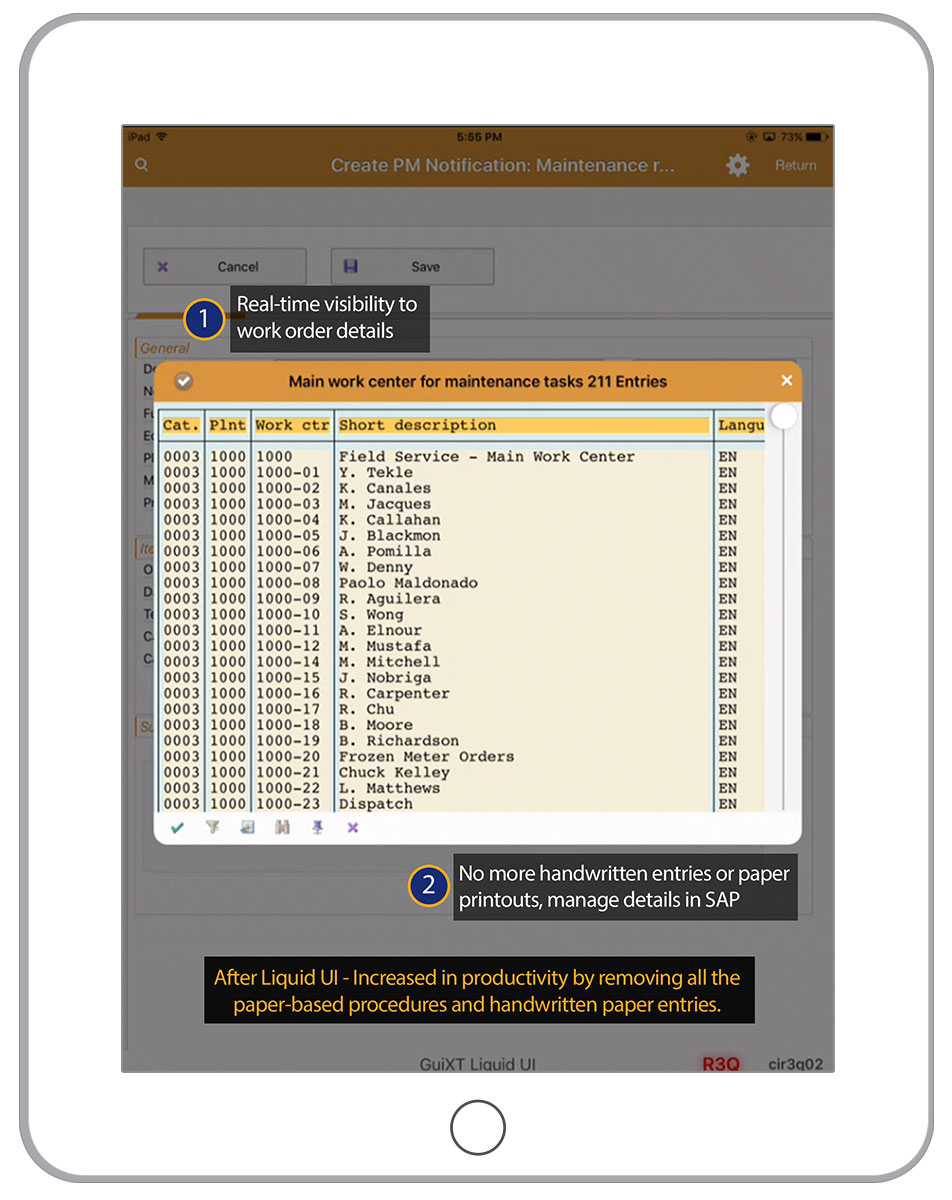
Task: Click the Short description column header
Action: [523, 425]
